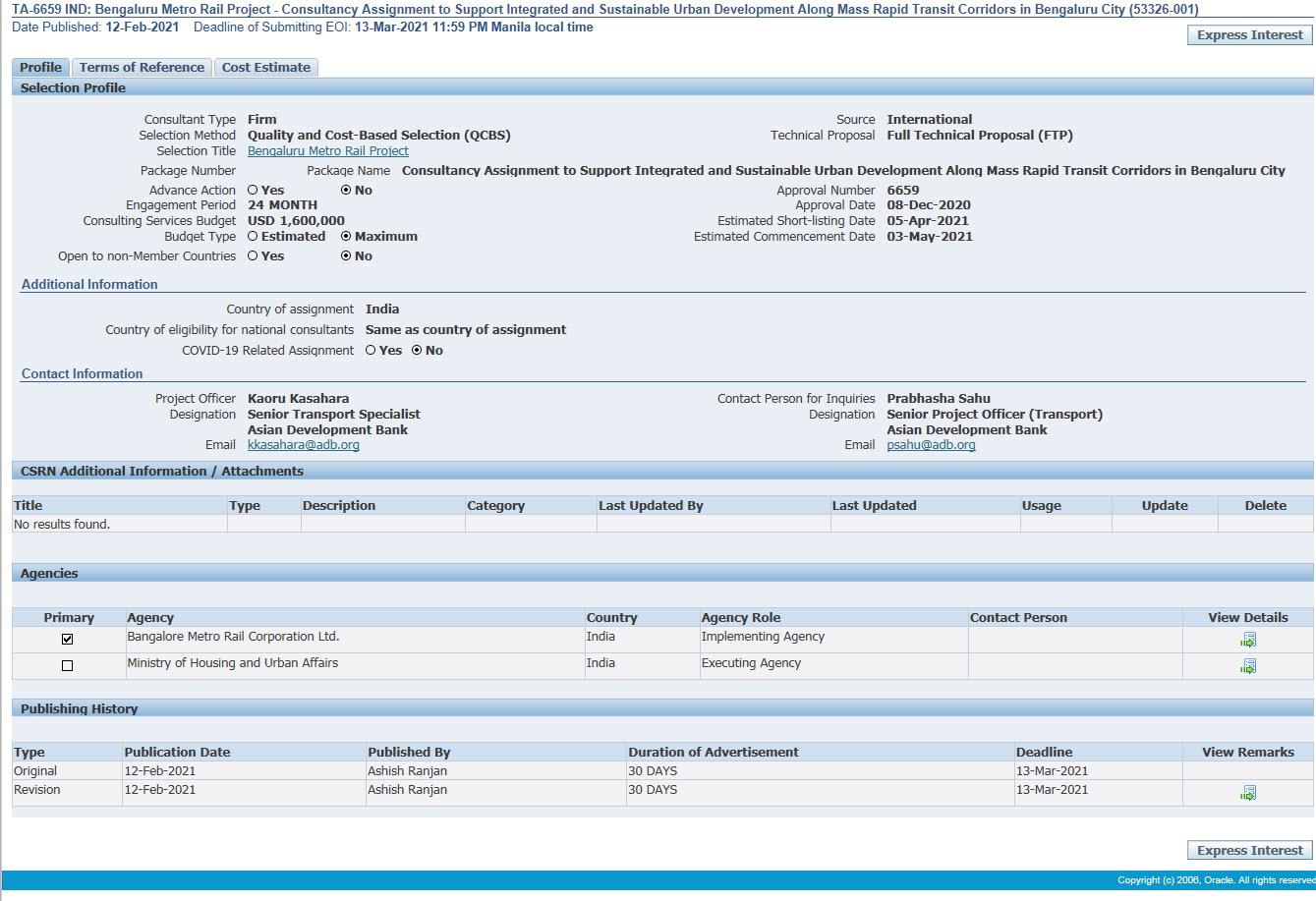Select Yes for Open to non-Member Countries
The width and height of the screenshot is (1316, 901).
point(253,255)
